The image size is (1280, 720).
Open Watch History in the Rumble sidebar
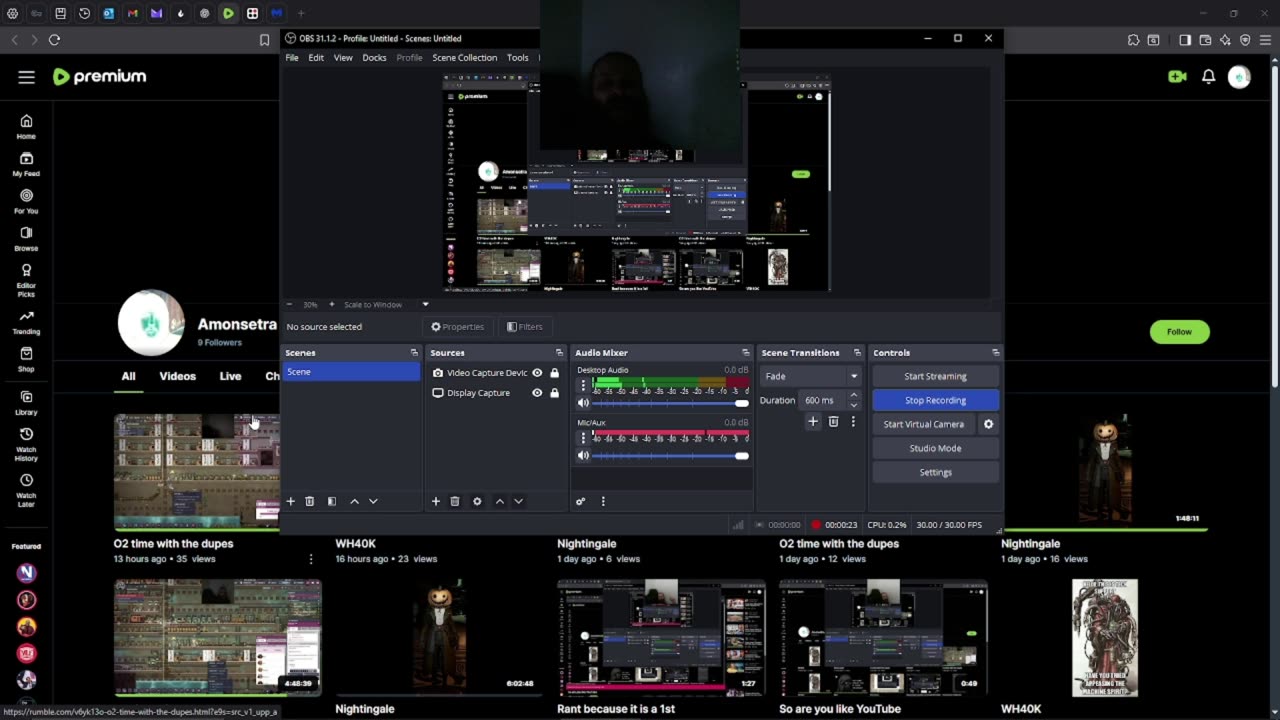coord(26,443)
